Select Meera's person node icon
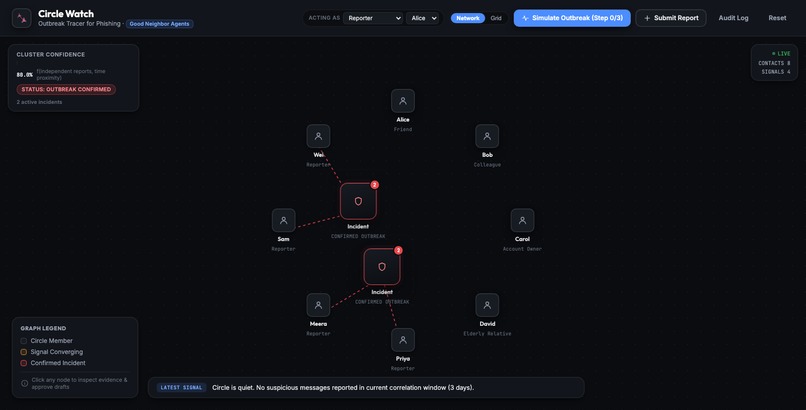Screen dimensions: 806x410 (319, 305)
